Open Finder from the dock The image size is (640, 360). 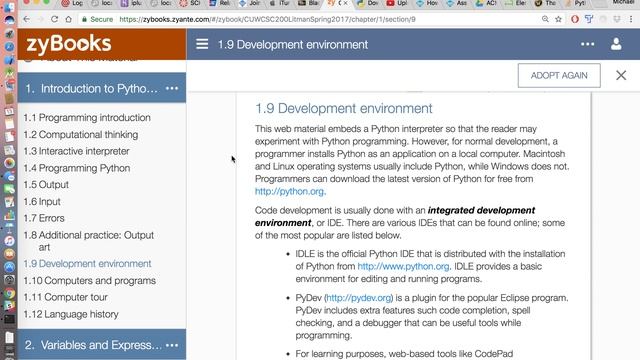pyautogui.click(x=9, y=7)
